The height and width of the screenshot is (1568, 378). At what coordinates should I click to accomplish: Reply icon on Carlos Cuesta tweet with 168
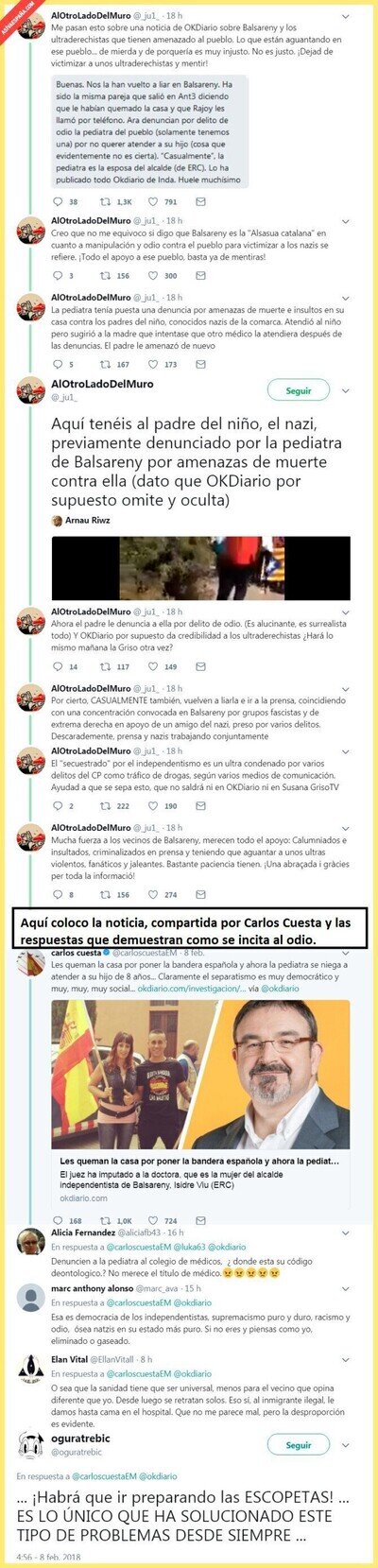tap(58, 1220)
